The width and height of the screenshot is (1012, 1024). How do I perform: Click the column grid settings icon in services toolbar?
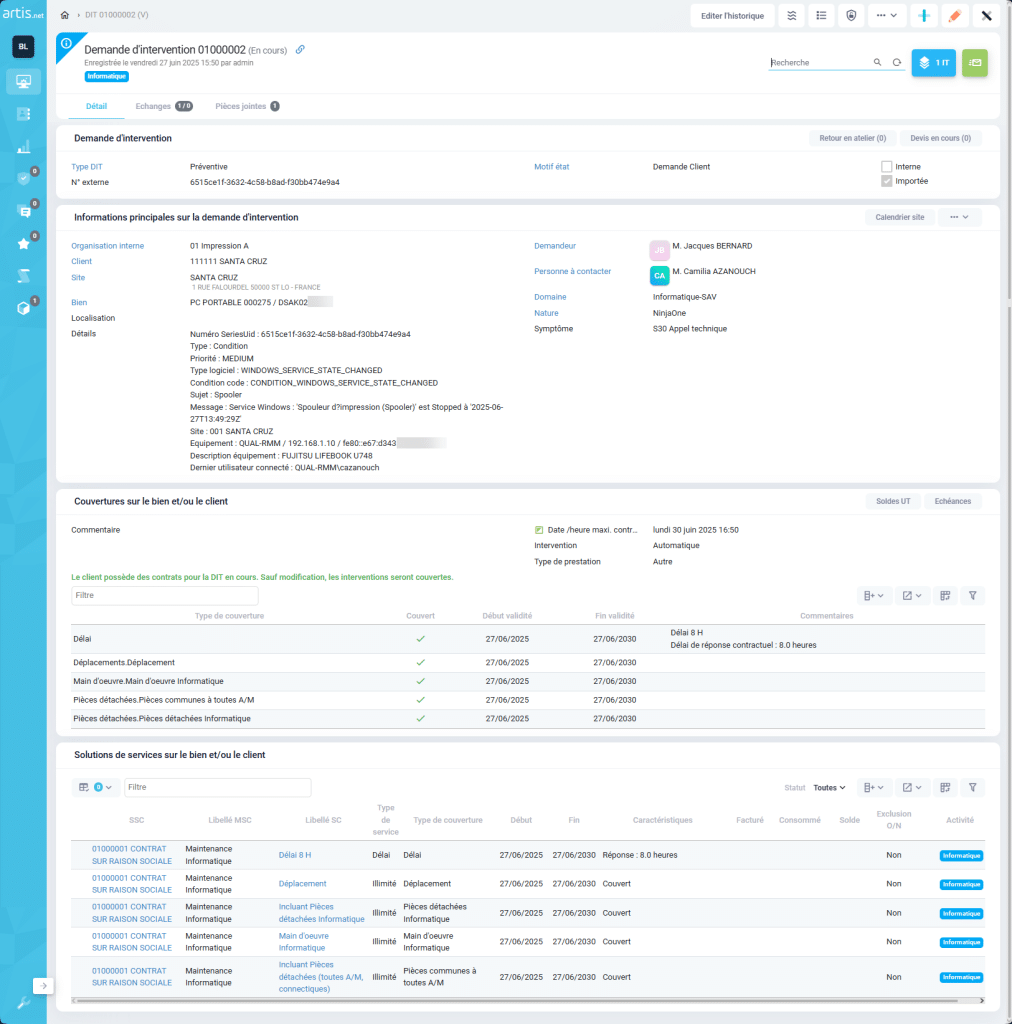click(945, 788)
